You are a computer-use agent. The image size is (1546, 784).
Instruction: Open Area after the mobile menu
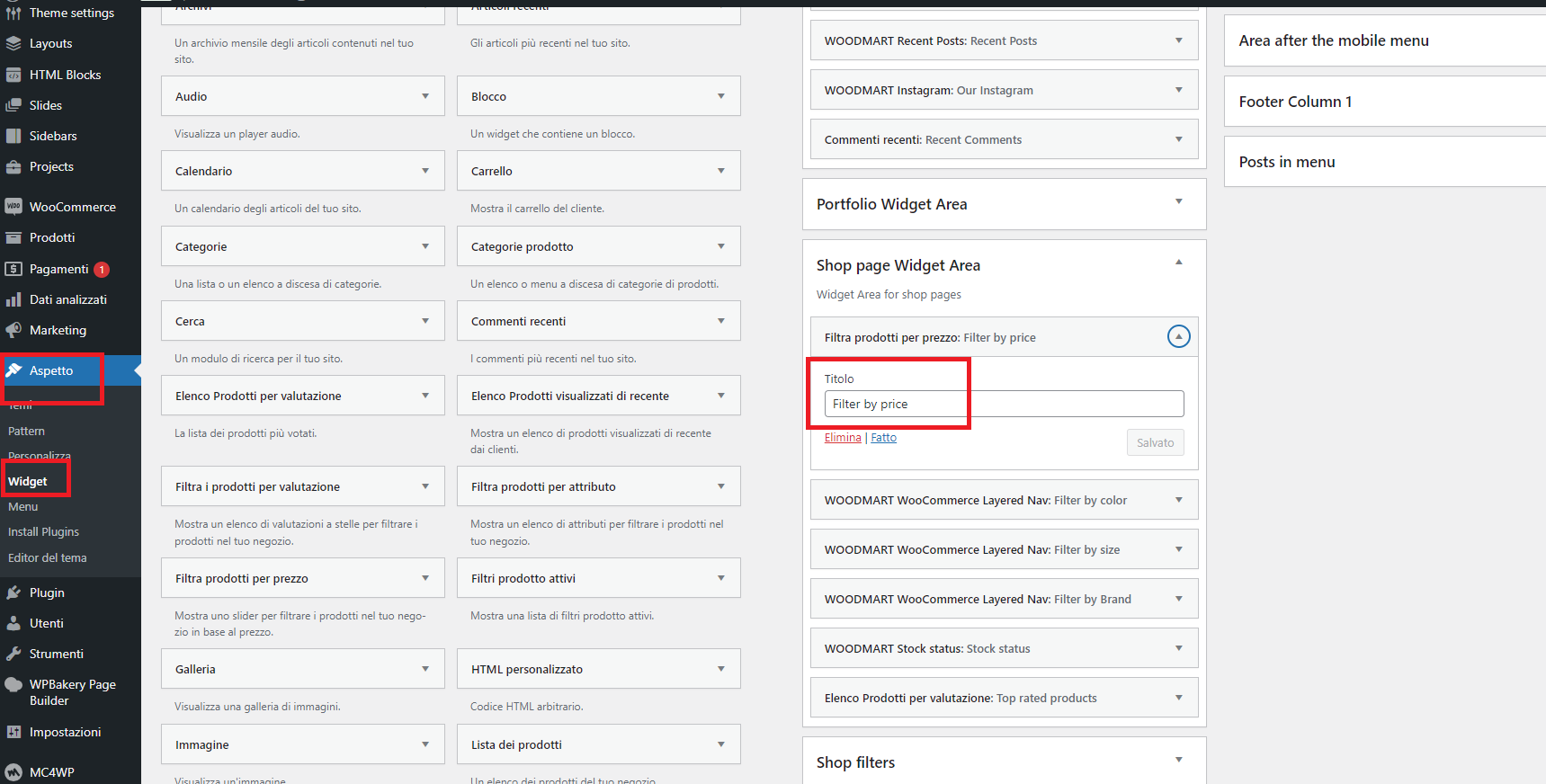pyautogui.click(x=1385, y=40)
